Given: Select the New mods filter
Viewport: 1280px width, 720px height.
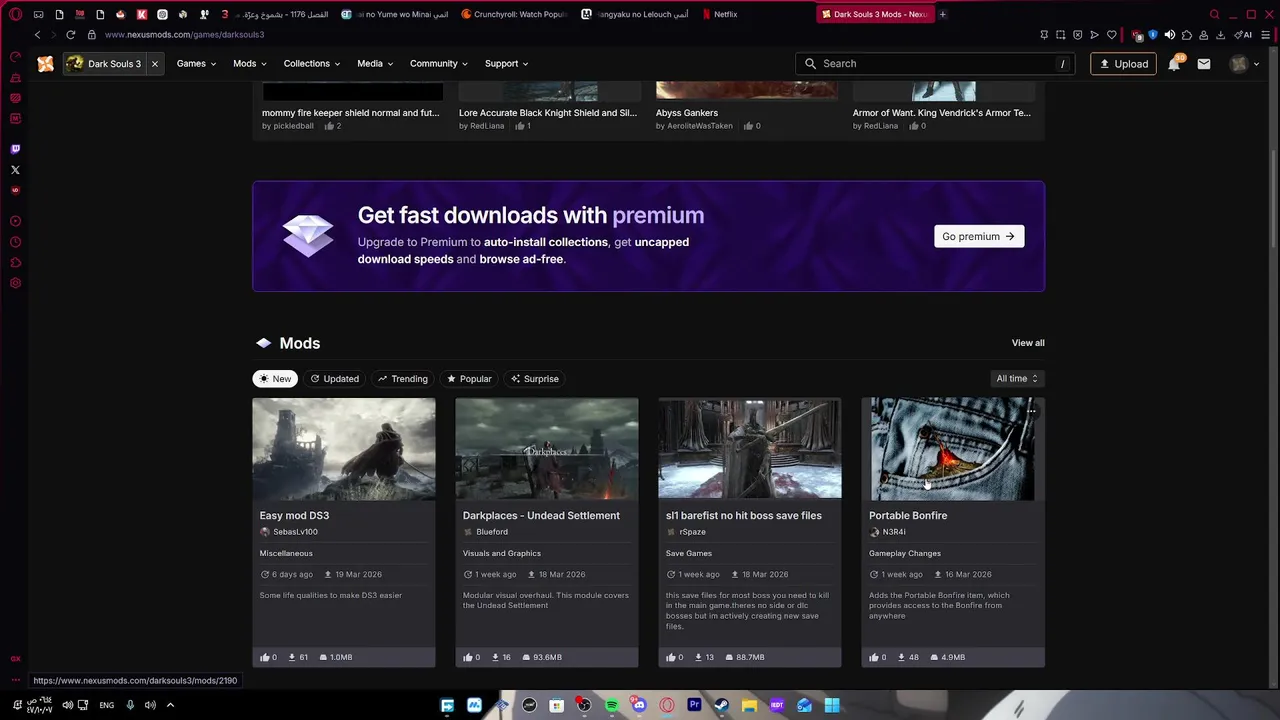Looking at the screenshot, I should pyautogui.click(x=274, y=379).
